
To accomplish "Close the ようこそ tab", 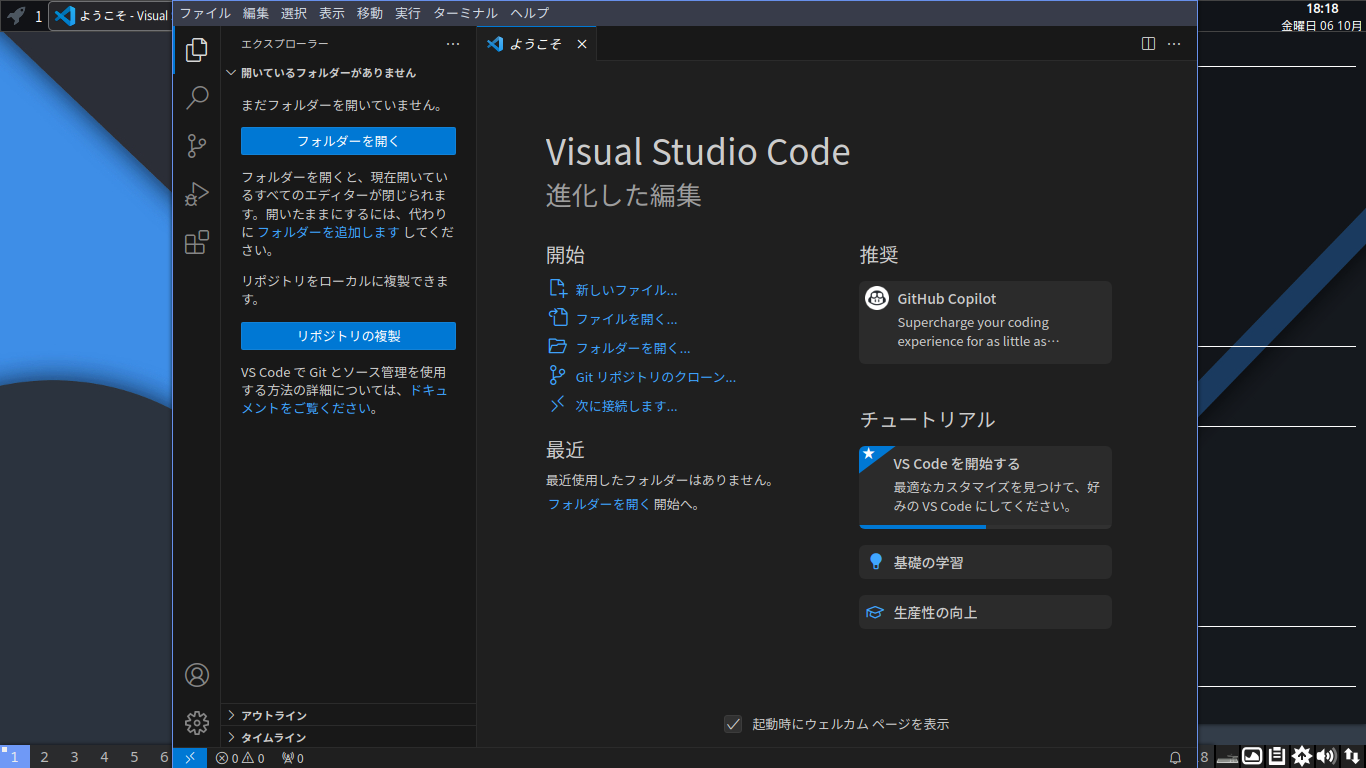I will [x=582, y=44].
